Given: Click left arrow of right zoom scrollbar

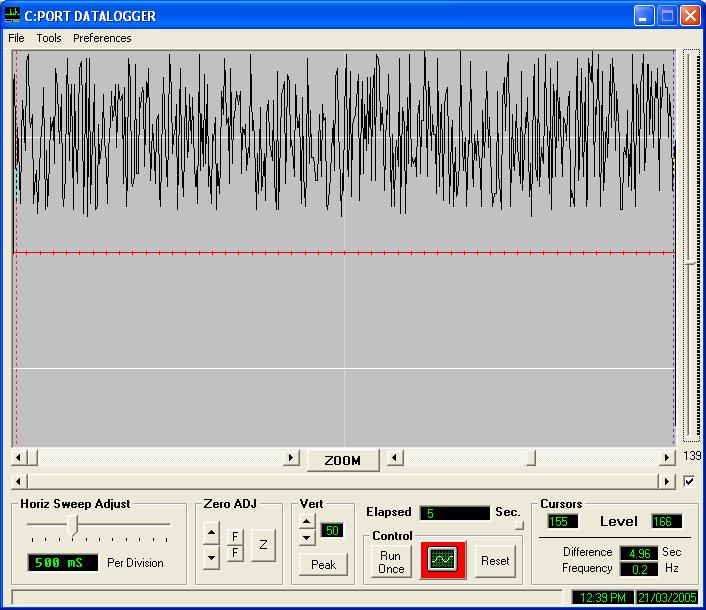Looking at the screenshot, I should click(x=395, y=458).
